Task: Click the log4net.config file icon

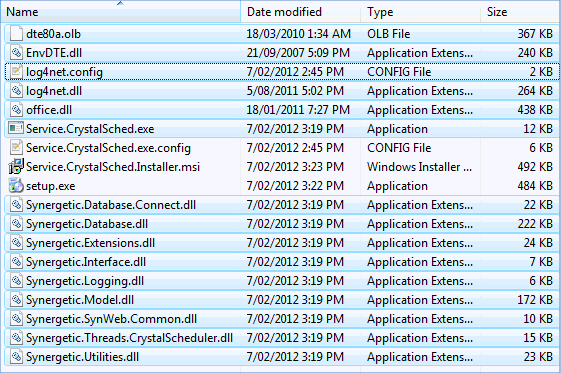Action: [x=16, y=72]
